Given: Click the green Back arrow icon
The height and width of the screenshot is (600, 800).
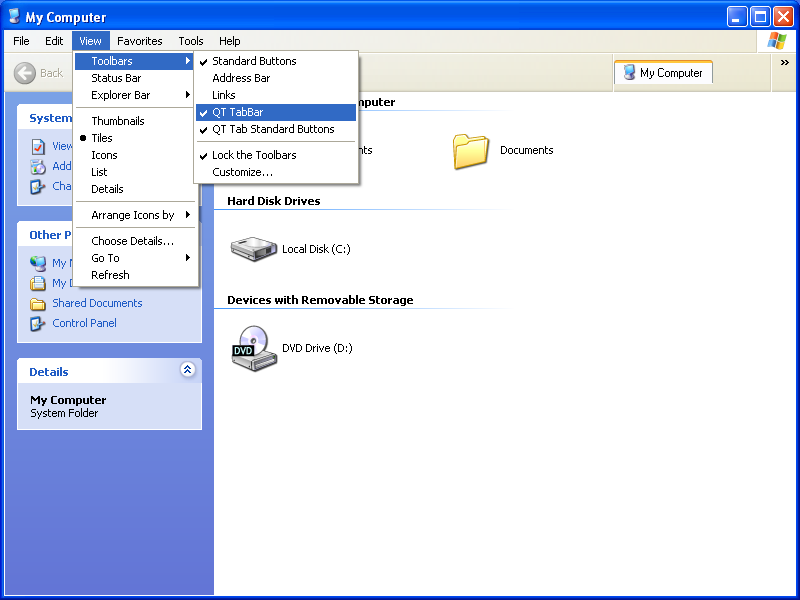Looking at the screenshot, I should (25, 73).
